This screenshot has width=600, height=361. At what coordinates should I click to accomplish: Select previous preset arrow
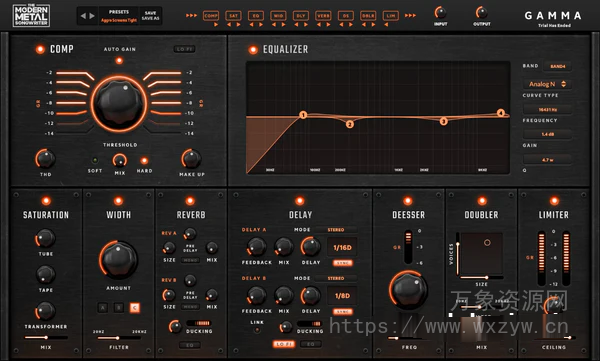[x=83, y=16]
